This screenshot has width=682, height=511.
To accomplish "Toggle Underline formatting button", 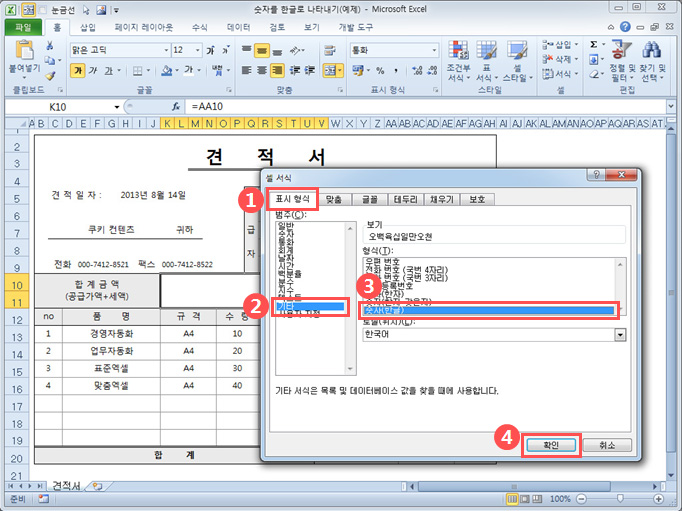I will pos(108,70).
